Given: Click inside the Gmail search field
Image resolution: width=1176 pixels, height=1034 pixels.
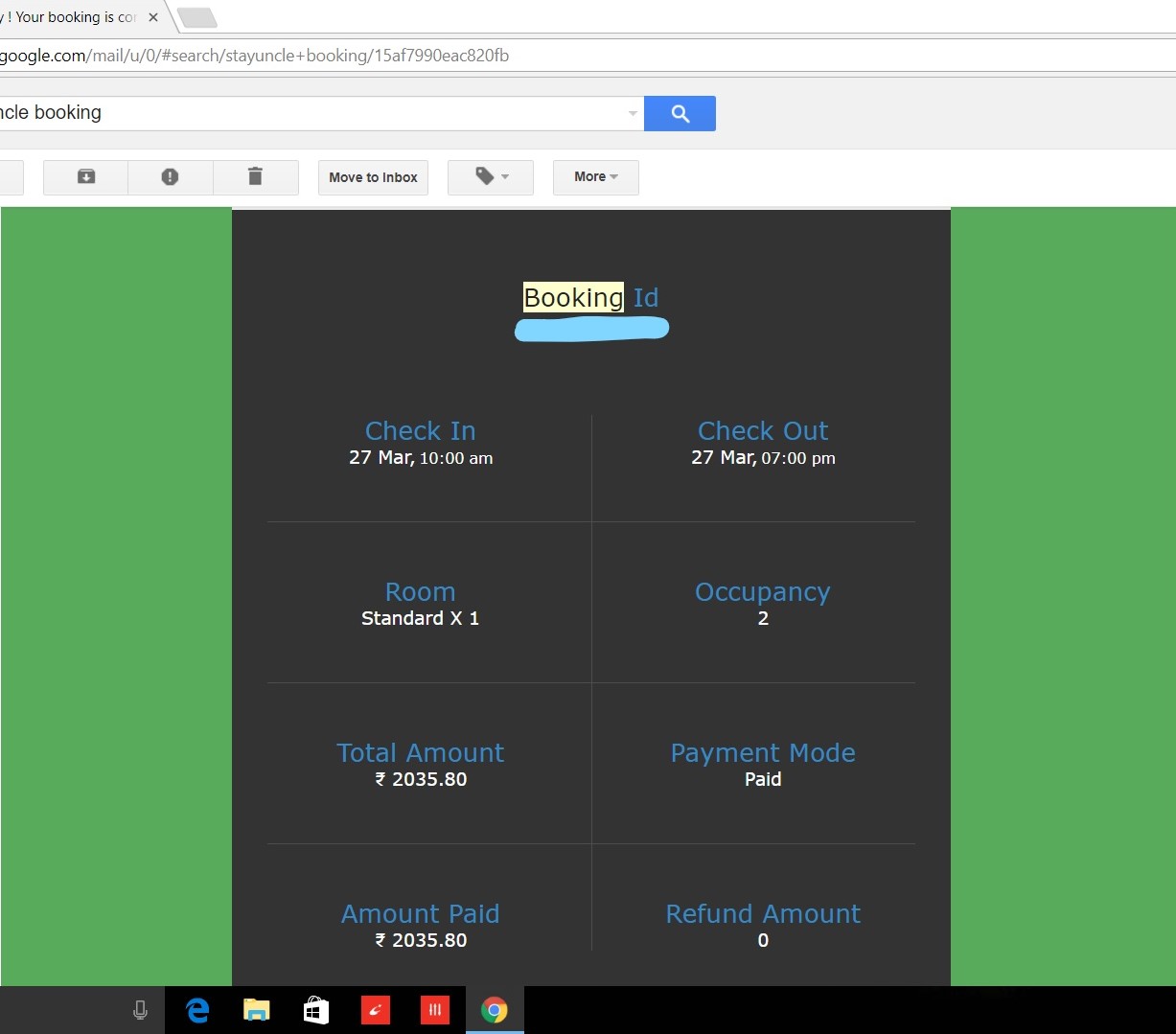Looking at the screenshot, I should 316,113.
